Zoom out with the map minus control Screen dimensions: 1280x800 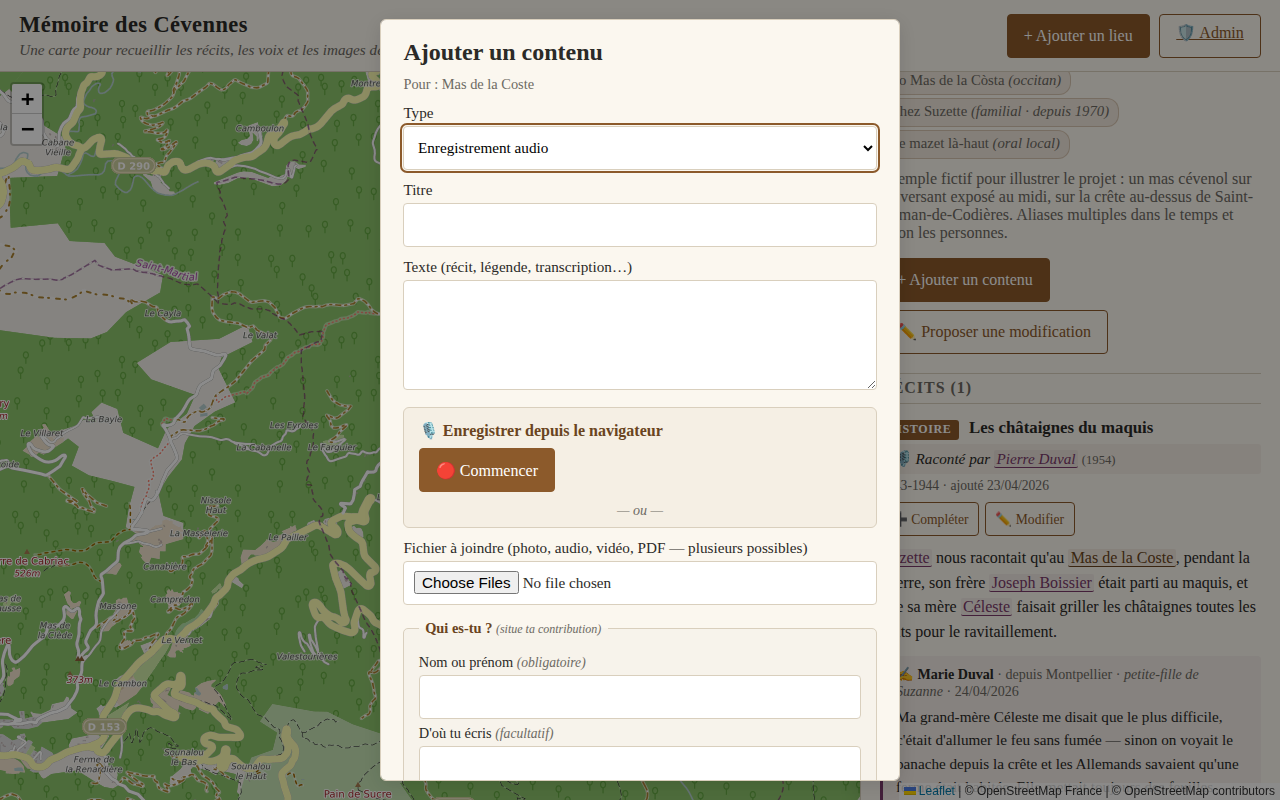tap(26, 129)
